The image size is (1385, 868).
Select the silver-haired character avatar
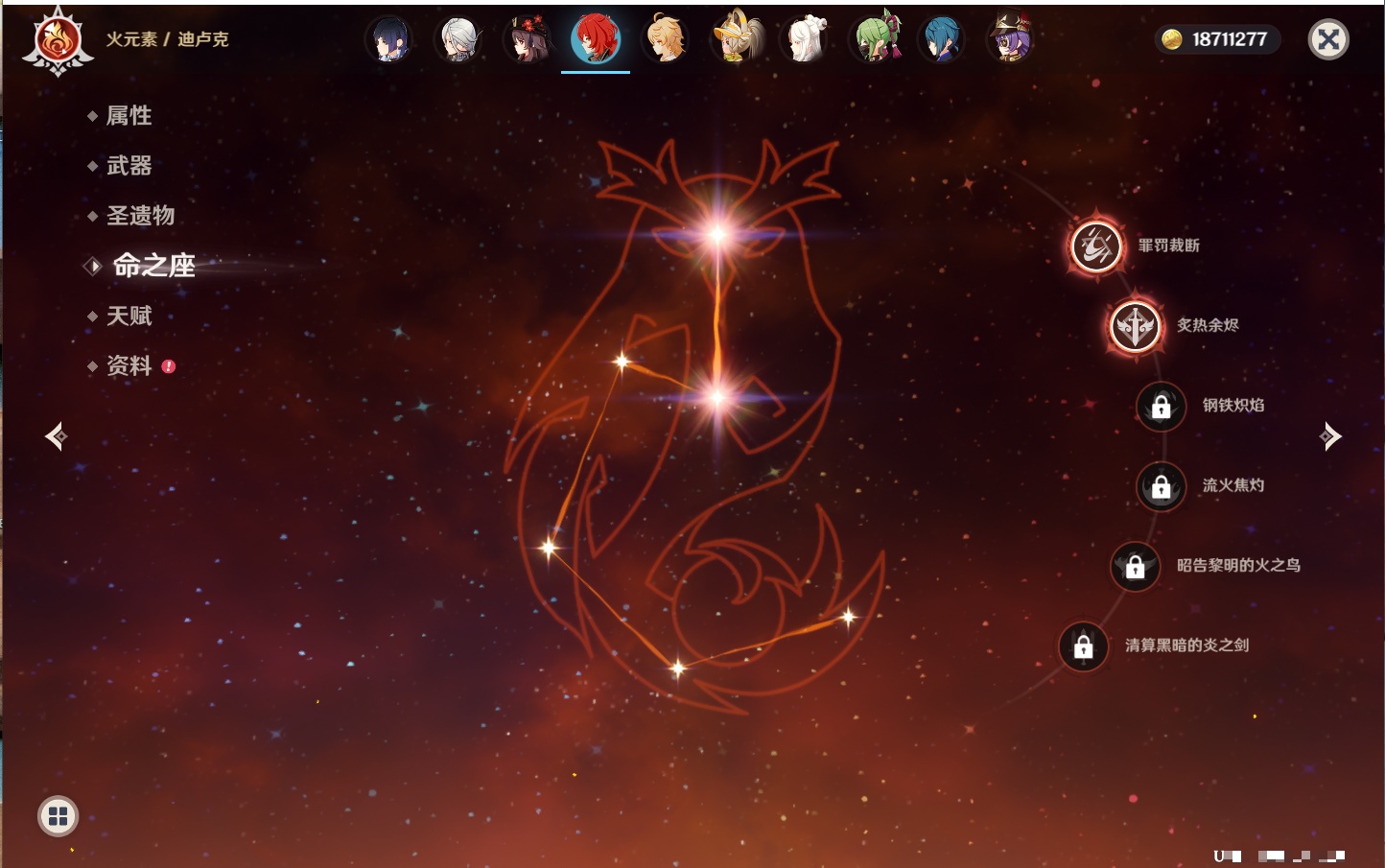point(458,39)
